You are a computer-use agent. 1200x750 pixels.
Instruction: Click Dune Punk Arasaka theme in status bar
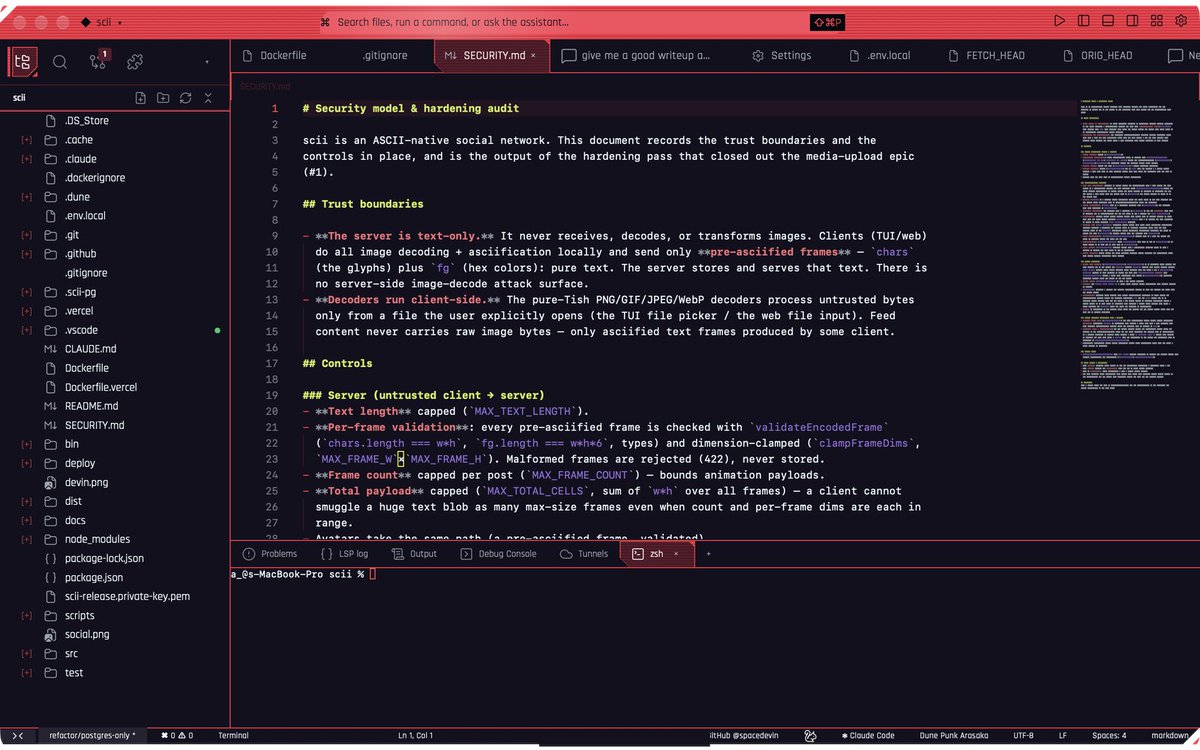click(x=954, y=736)
